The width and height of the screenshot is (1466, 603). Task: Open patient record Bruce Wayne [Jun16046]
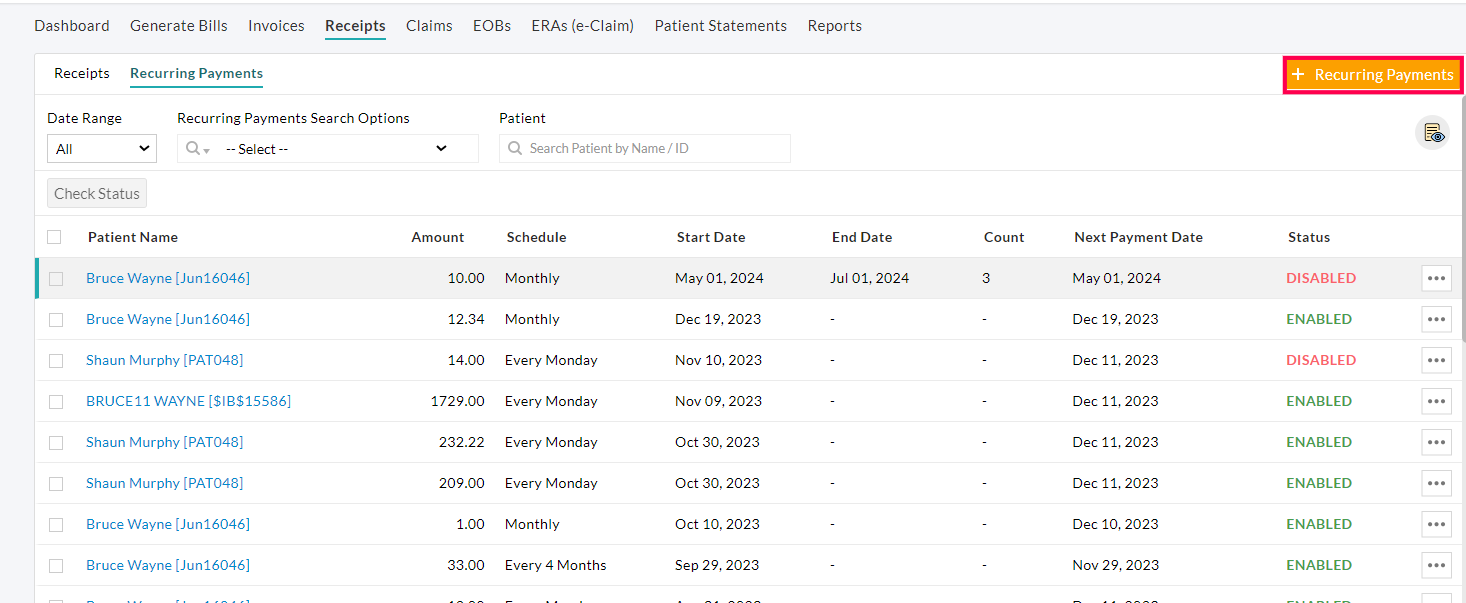pyautogui.click(x=167, y=278)
